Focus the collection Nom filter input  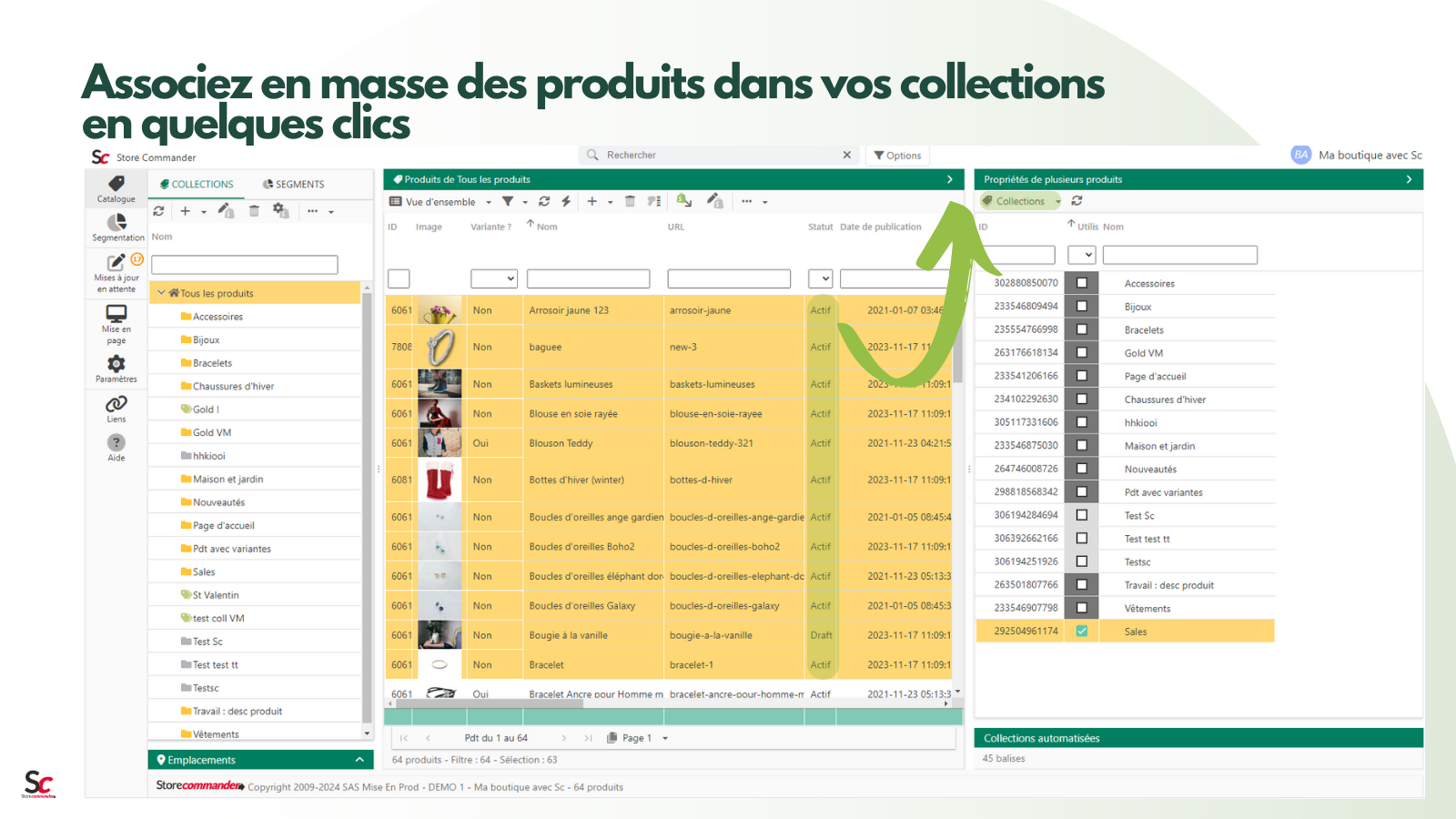(245, 265)
